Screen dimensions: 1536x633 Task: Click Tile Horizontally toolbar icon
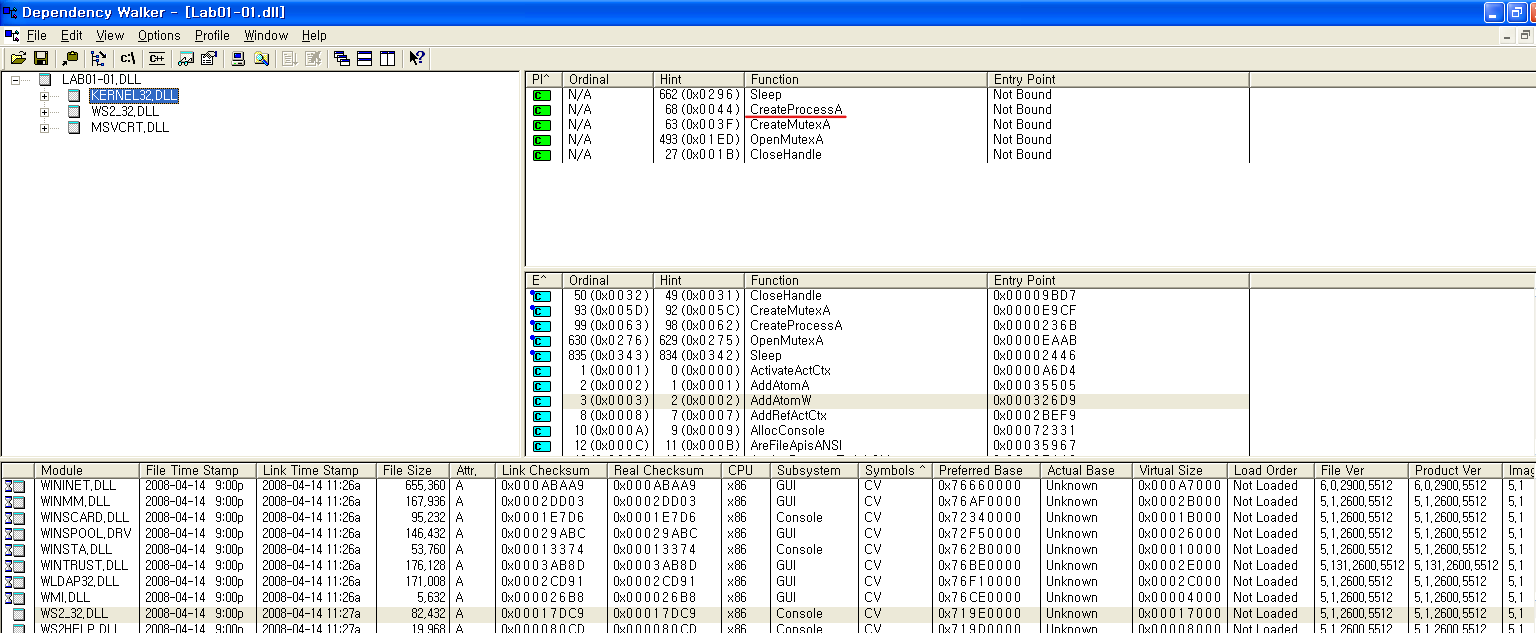365,58
